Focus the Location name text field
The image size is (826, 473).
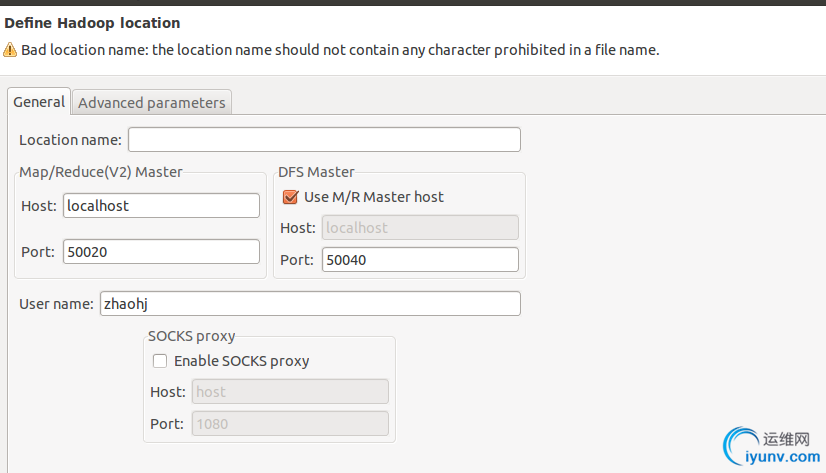[324, 139]
